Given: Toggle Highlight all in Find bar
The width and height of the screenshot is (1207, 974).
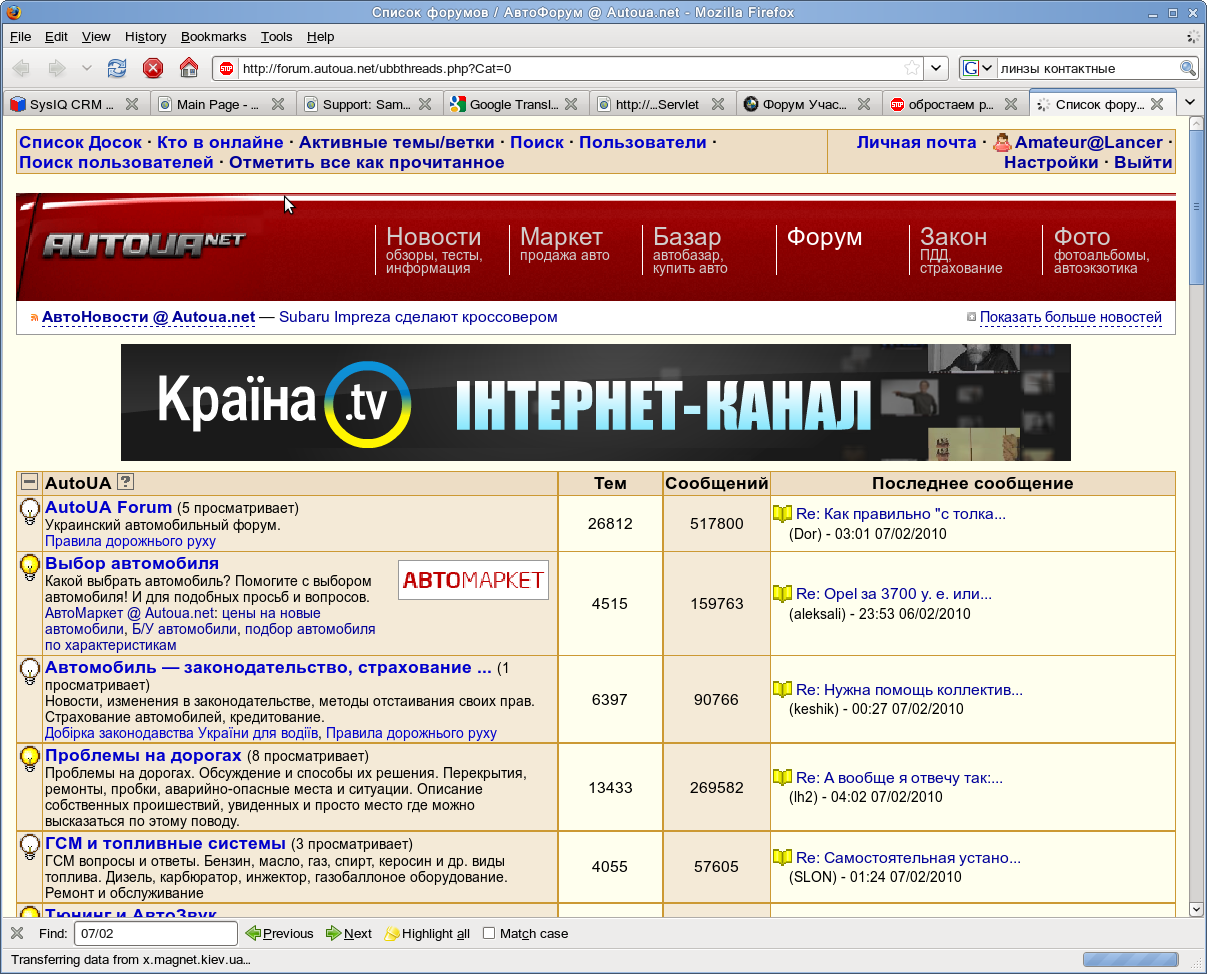Looking at the screenshot, I should pos(427,933).
